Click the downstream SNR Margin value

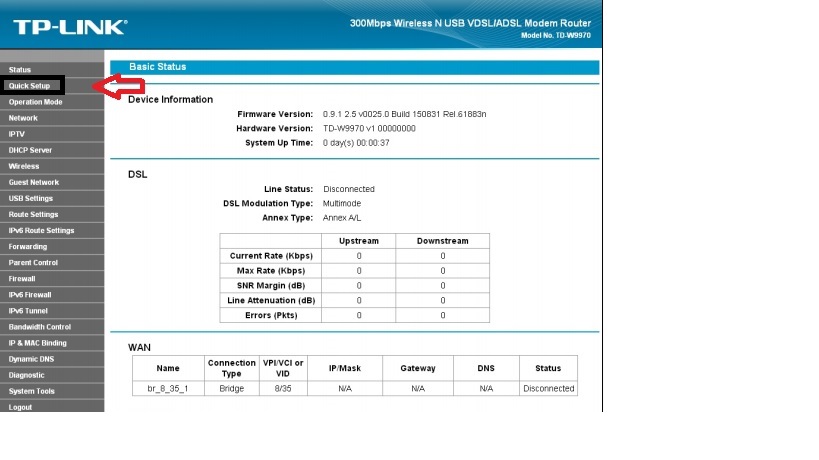click(x=442, y=286)
